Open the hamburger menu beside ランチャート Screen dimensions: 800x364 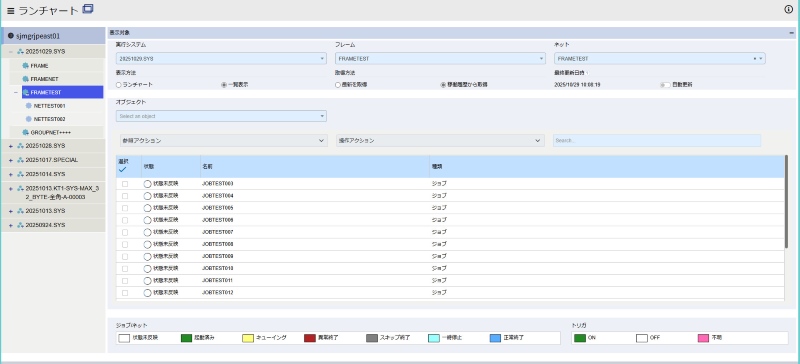(11, 10)
